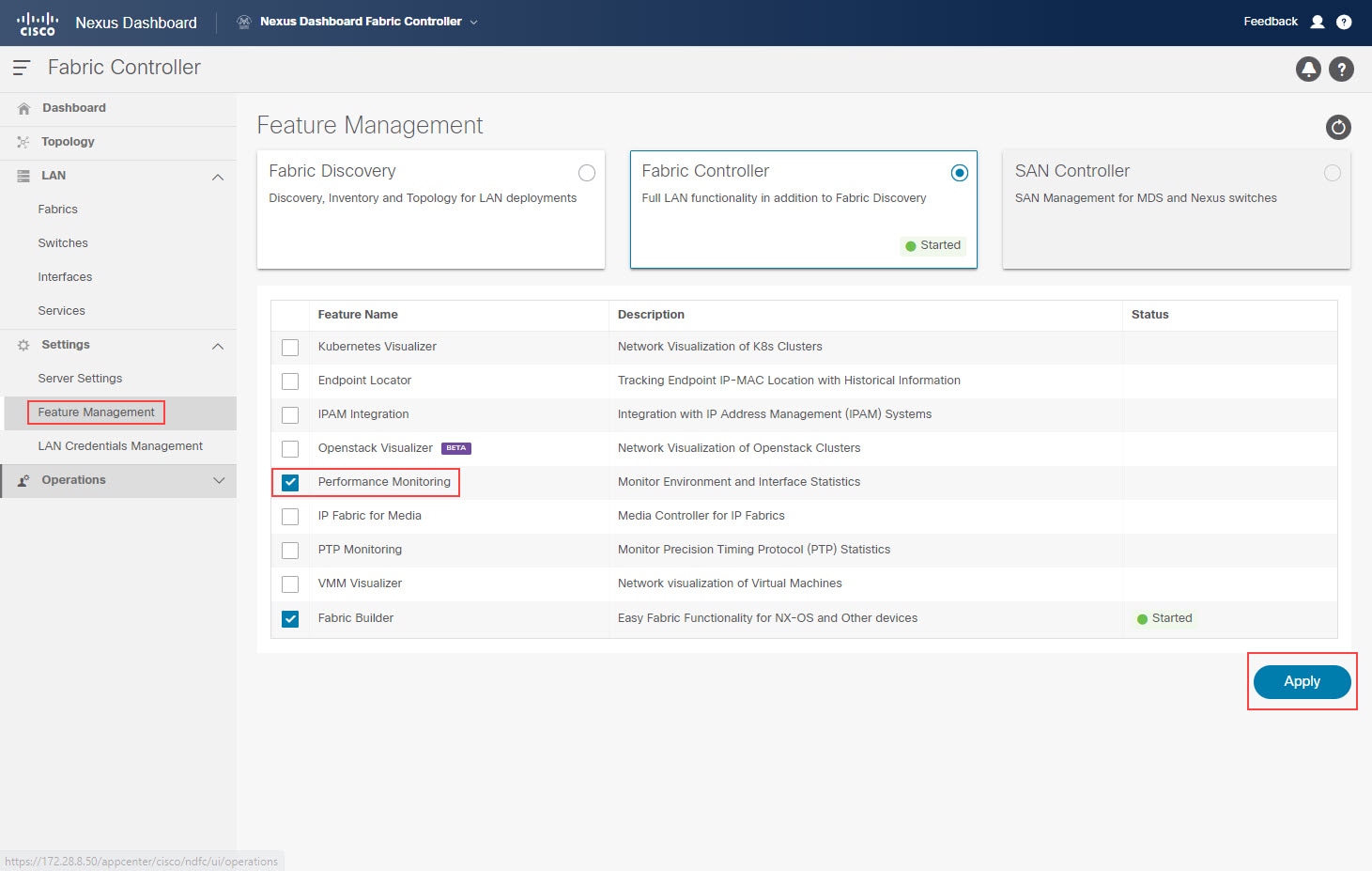Click the SAN Controller card title

coord(1071,171)
